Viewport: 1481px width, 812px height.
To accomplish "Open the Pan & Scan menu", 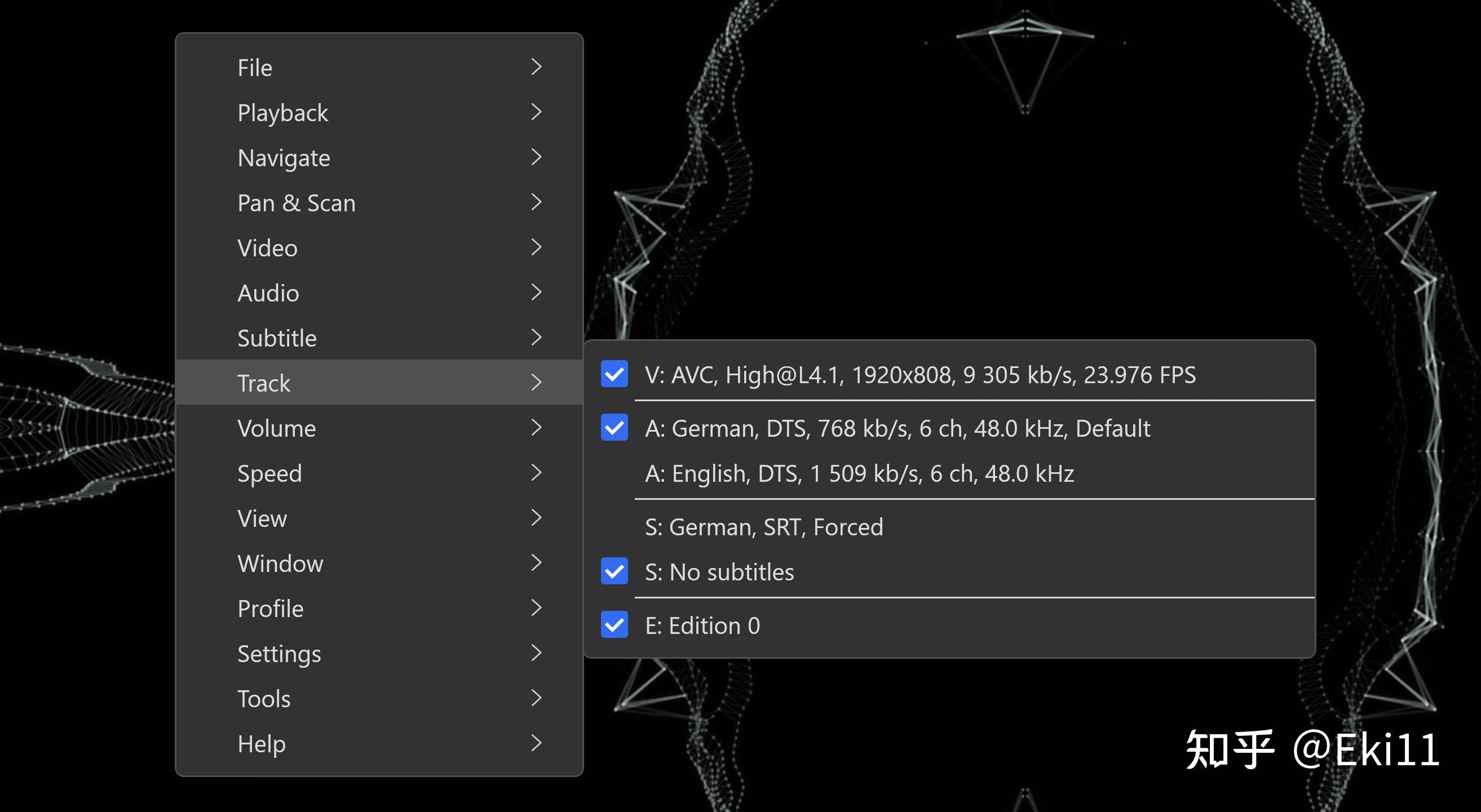I will click(x=296, y=203).
